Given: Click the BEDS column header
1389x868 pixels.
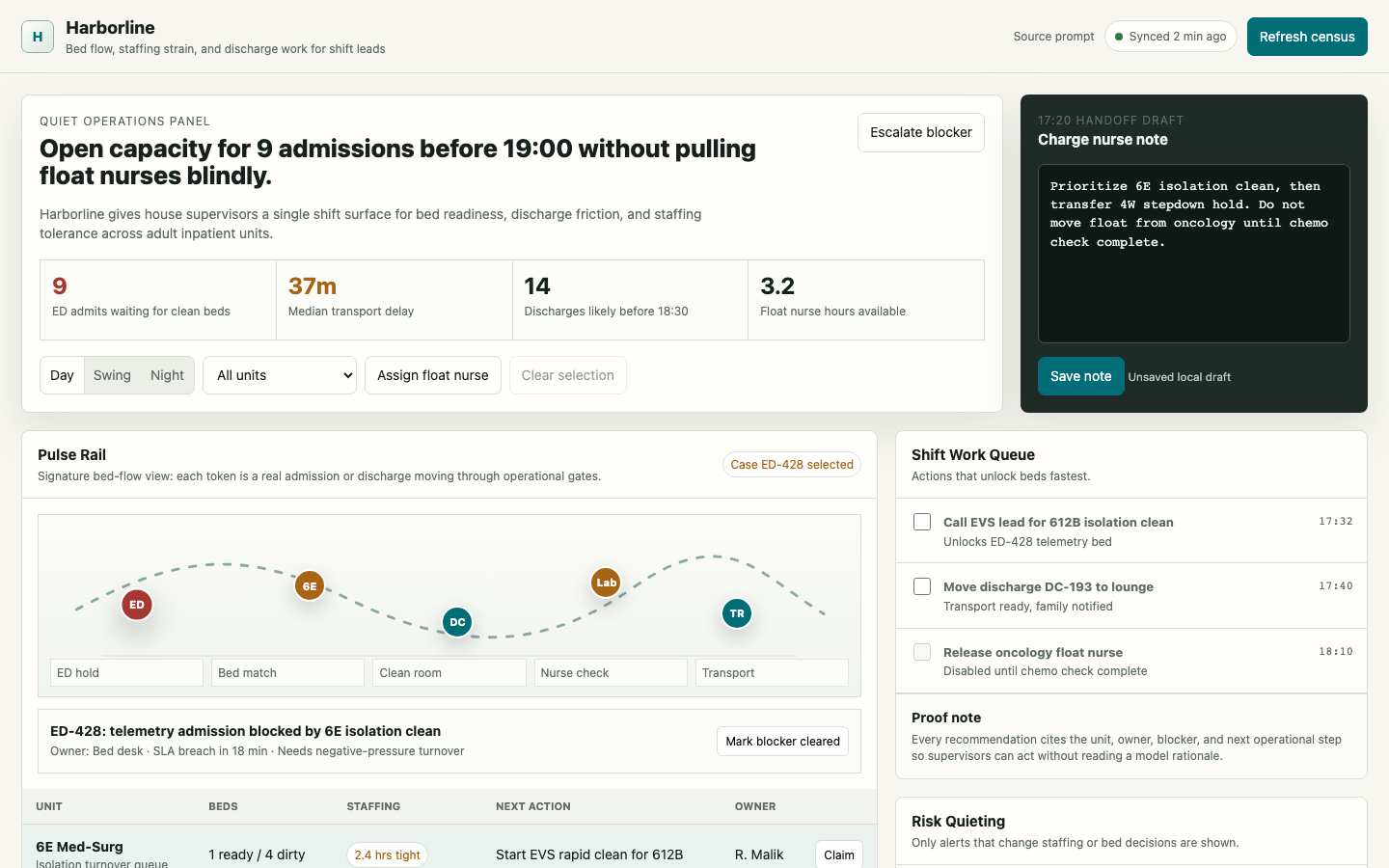Looking at the screenshot, I should pyautogui.click(x=223, y=806).
